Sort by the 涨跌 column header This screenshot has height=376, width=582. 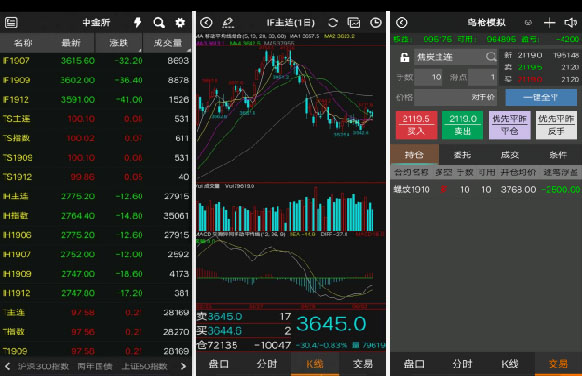tap(119, 43)
